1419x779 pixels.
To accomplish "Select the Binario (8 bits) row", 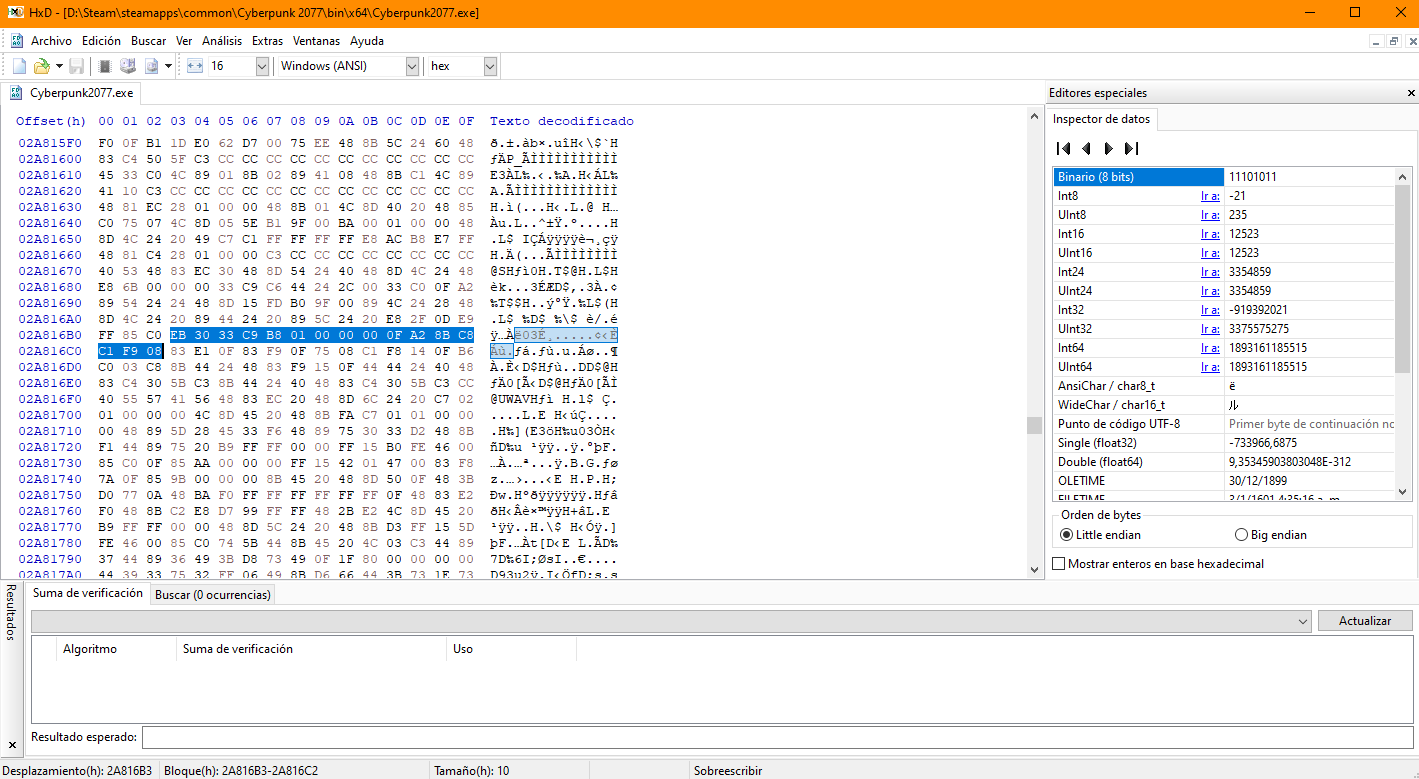I will 1139,177.
